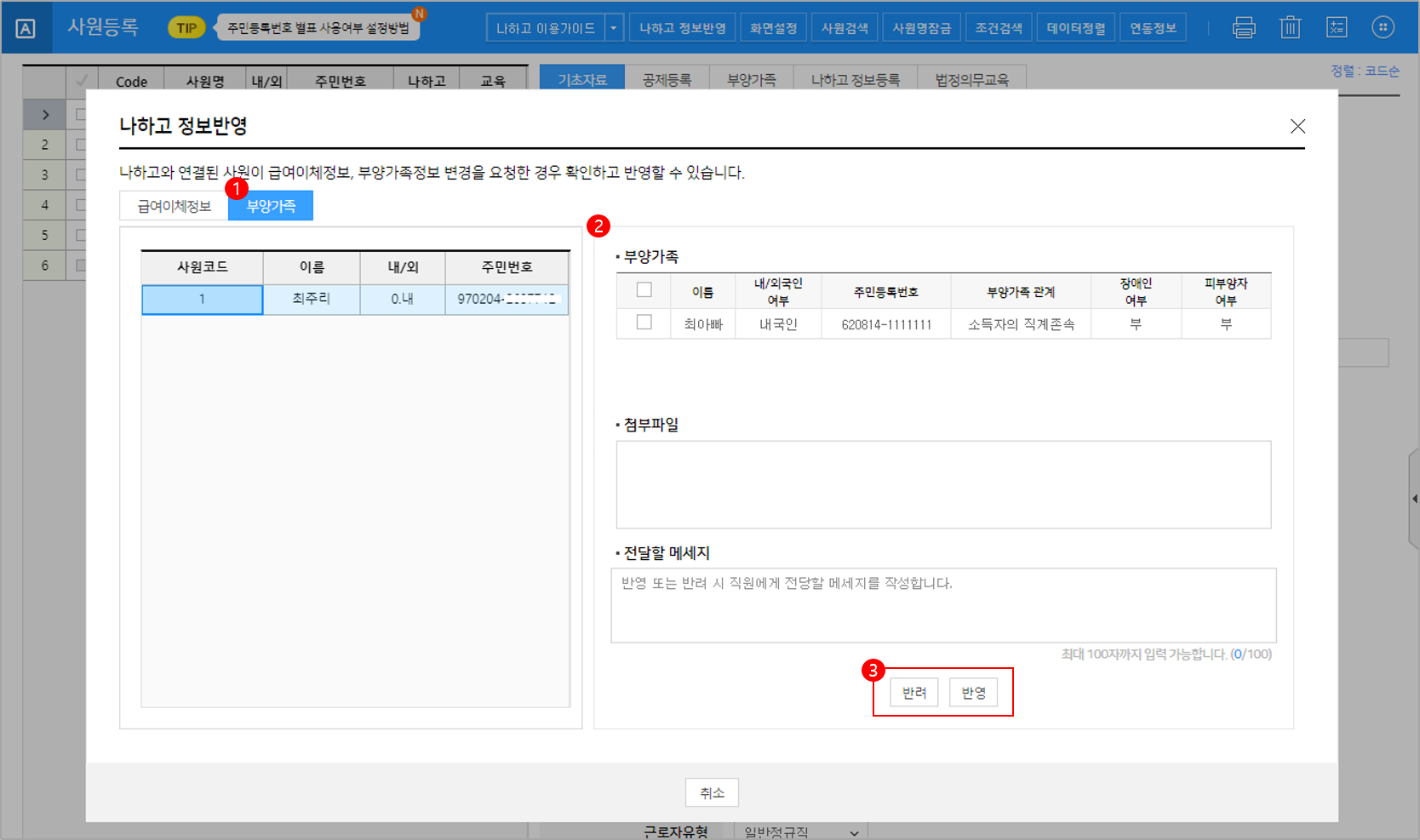
Task: Click the 나하고 정보반영 toolbar button
Action: tap(683, 28)
